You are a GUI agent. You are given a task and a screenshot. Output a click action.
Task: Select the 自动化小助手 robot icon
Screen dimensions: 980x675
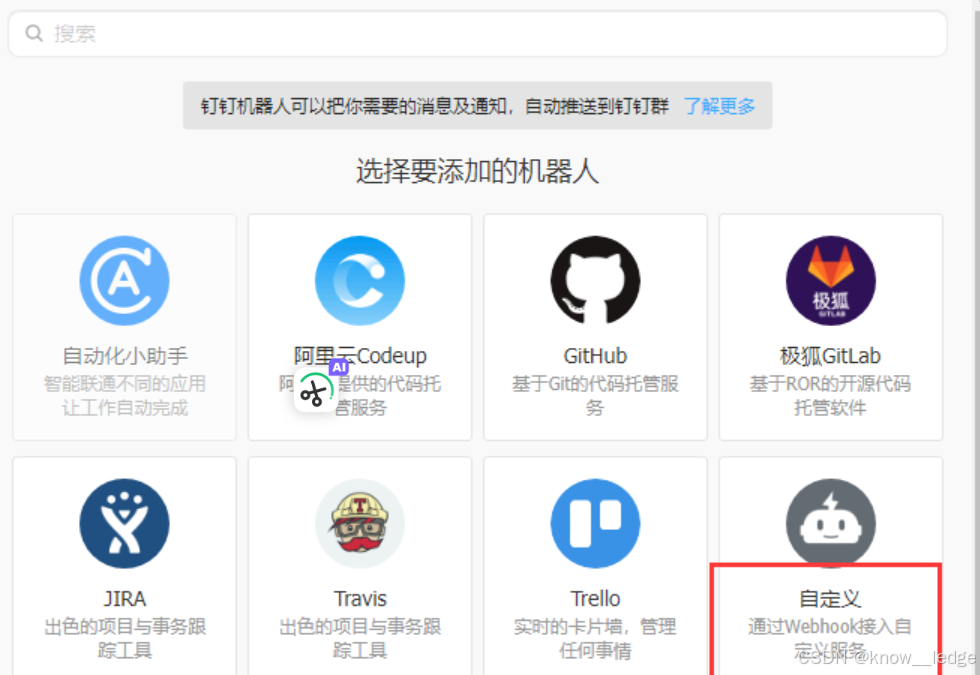point(124,281)
